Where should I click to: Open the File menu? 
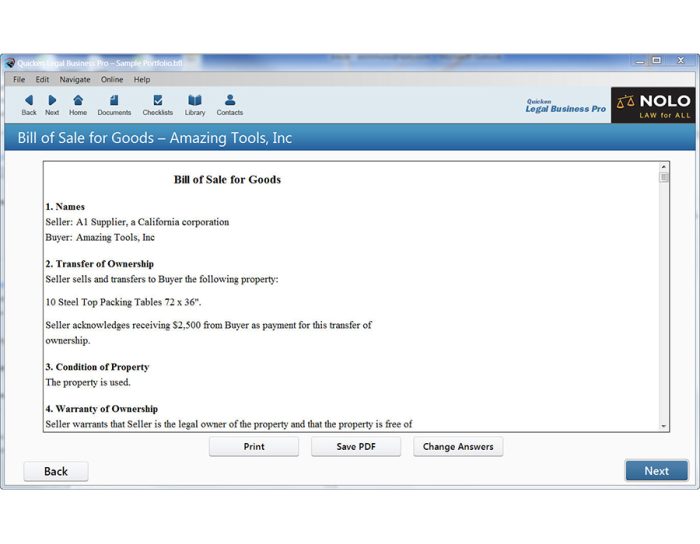tap(19, 79)
